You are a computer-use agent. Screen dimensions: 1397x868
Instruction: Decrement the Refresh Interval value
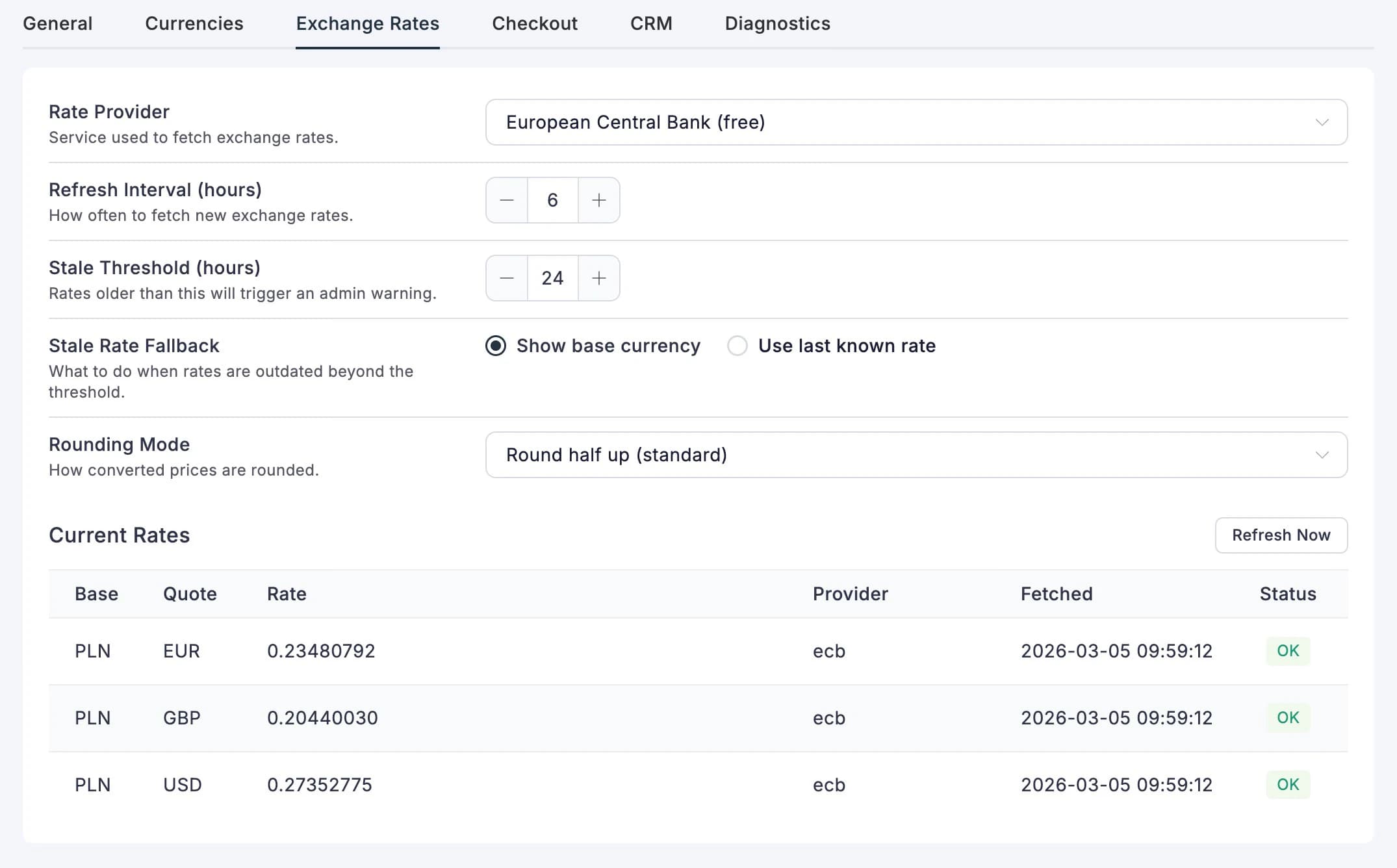click(507, 200)
